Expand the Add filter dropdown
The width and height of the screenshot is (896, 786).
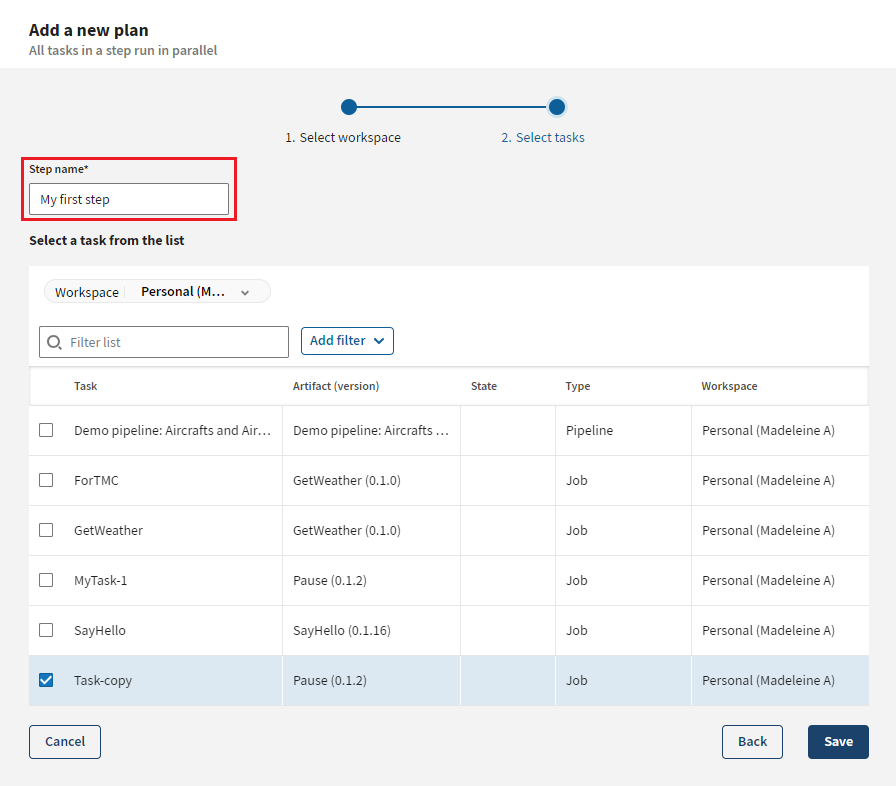click(x=347, y=341)
